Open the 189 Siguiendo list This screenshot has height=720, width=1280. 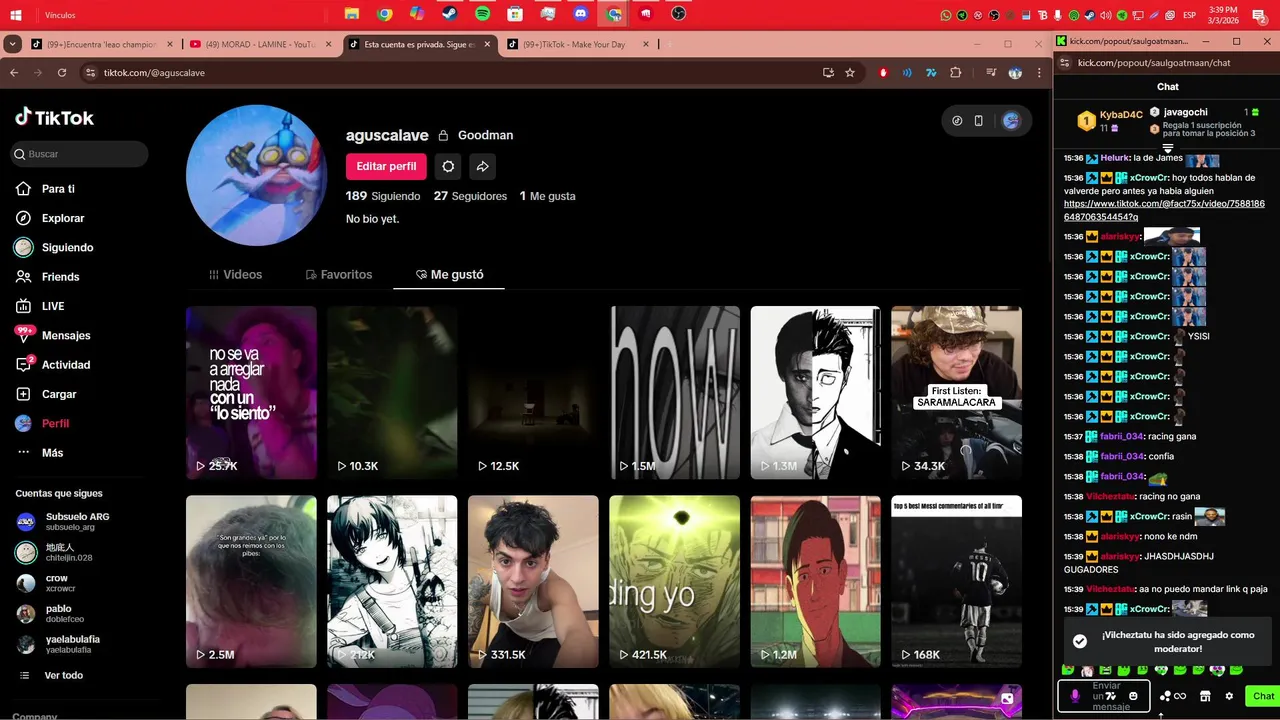click(383, 196)
